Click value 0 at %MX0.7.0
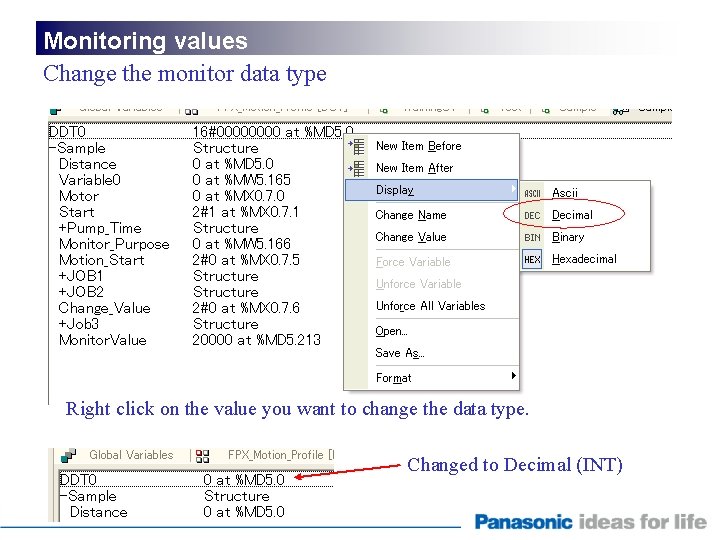 tap(239, 196)
